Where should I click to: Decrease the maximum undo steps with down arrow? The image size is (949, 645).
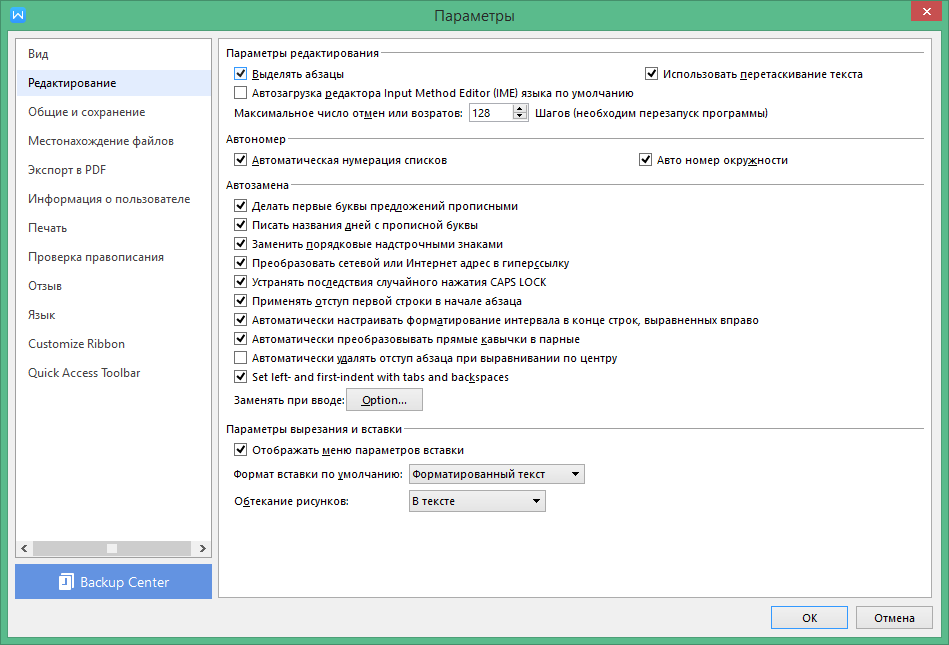click(520, 117)
